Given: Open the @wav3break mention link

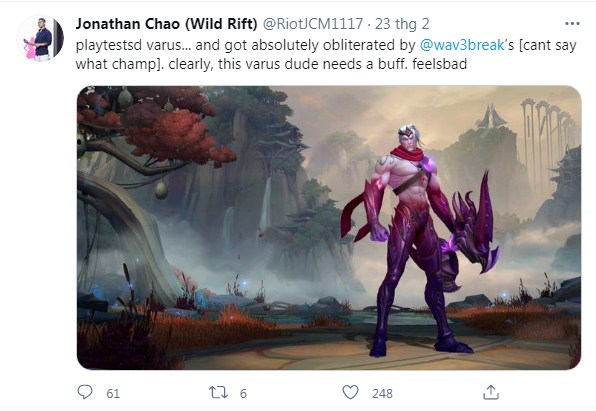Looking at the screenshot, I should coord(462,45).
